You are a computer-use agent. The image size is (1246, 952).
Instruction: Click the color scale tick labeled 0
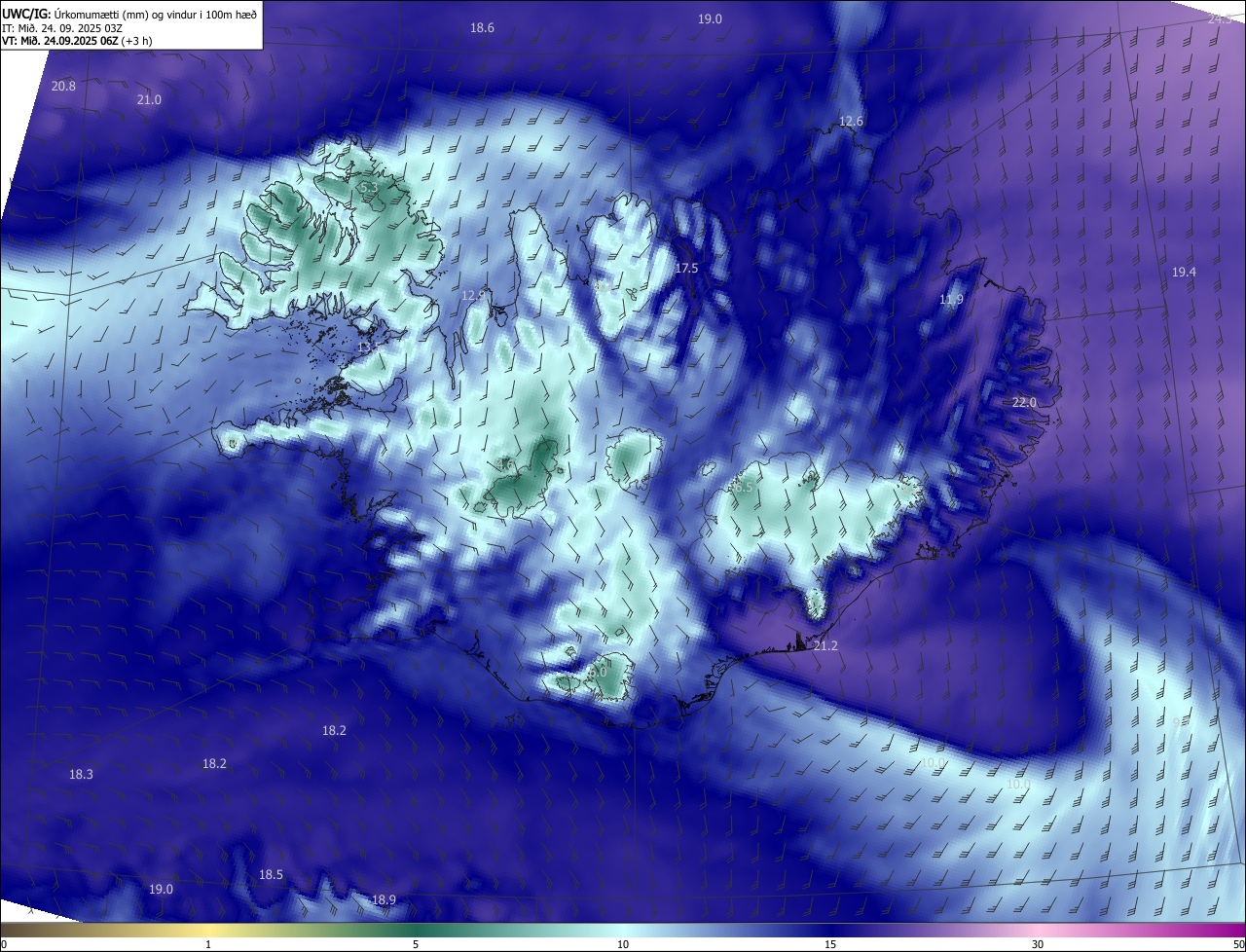pos(3,944)
